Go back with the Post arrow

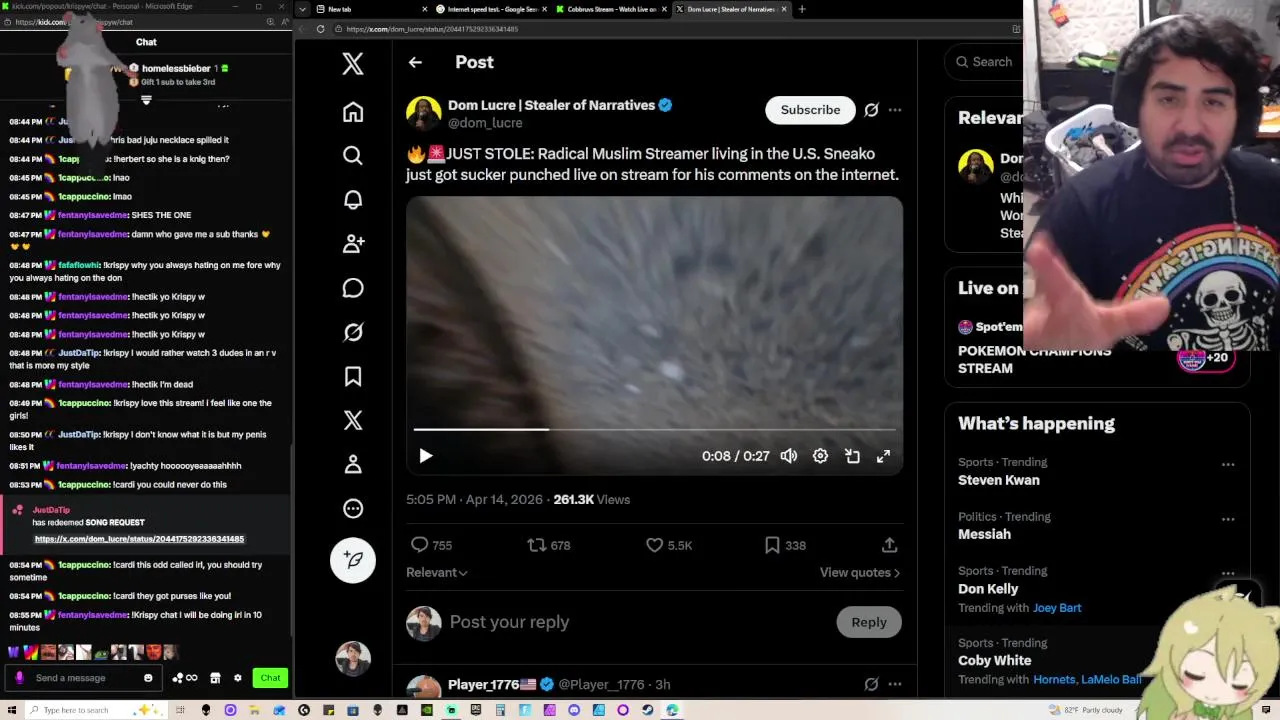click(415, 62)
